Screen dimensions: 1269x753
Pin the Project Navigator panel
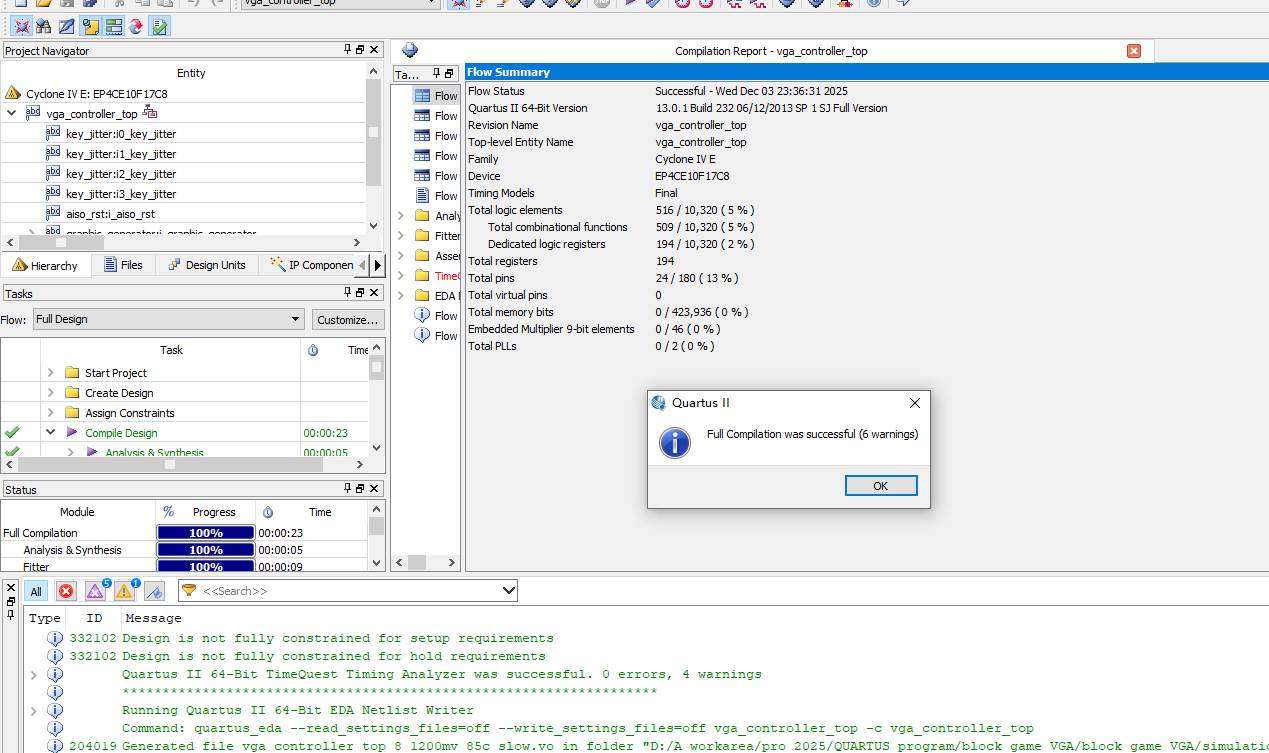(x=348, y=50)
